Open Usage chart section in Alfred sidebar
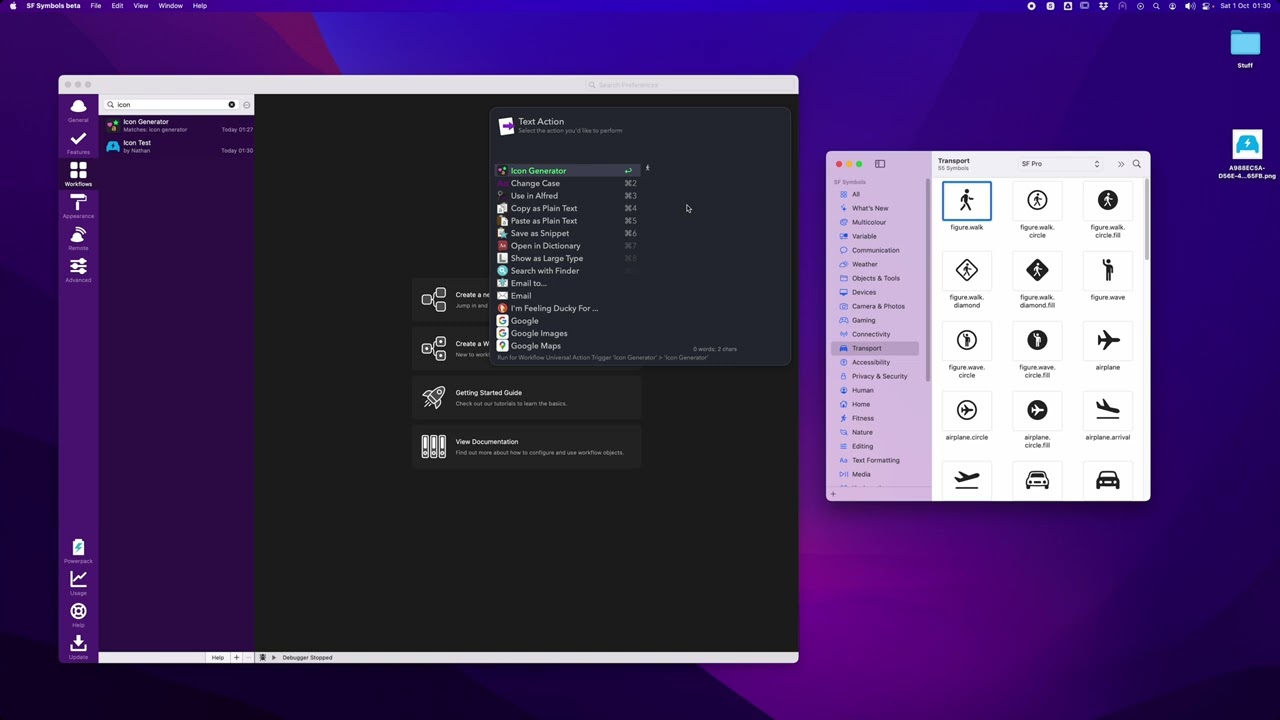This screenshot has width=1280, height=720. point(78,583)
